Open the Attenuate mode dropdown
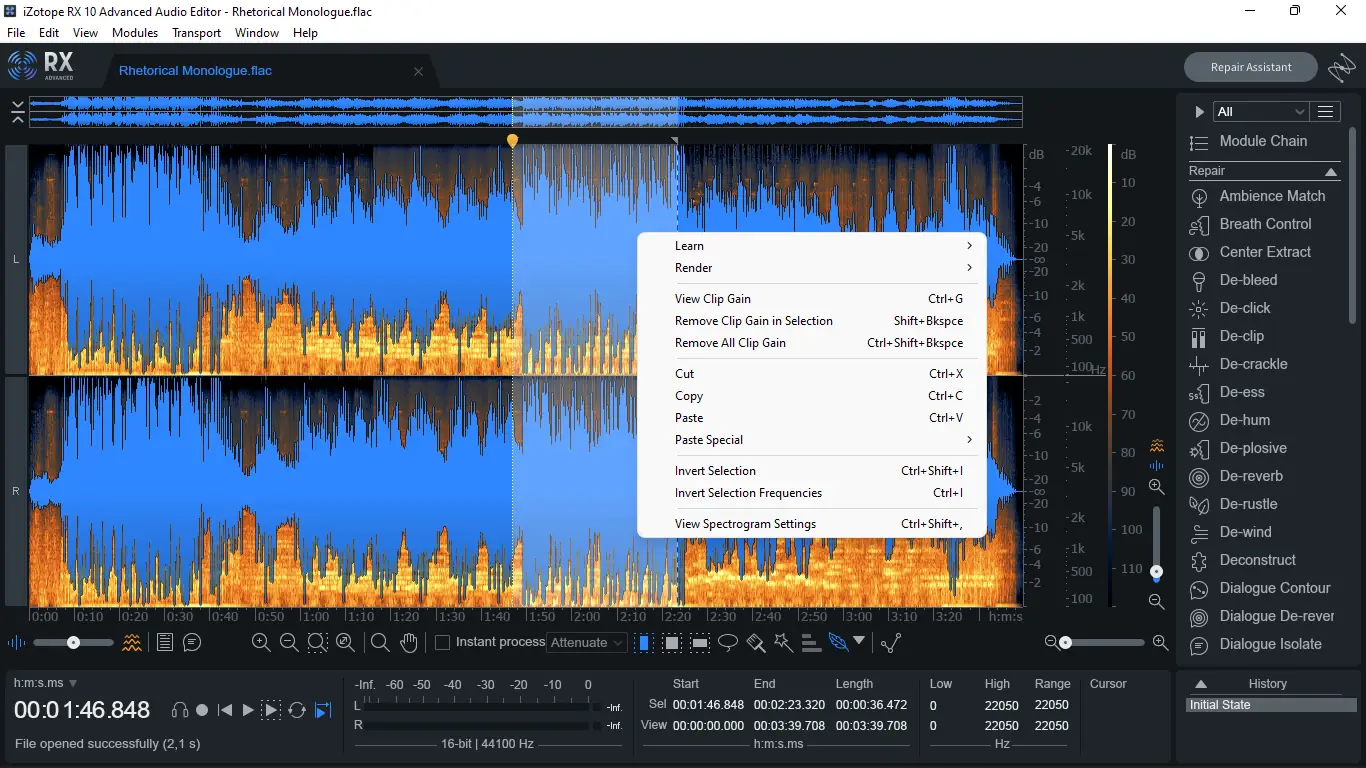The width and height of the screenshot is (1366, 768). tap(588, 643)
